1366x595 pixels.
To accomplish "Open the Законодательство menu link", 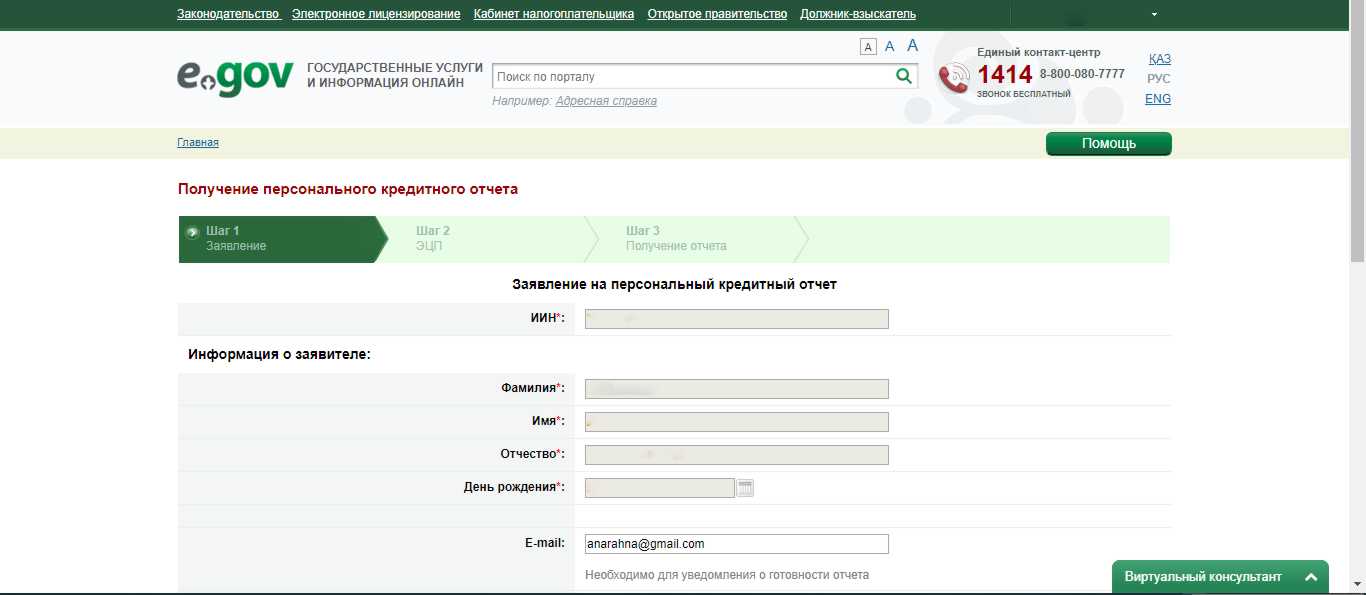I will [228, 14].
